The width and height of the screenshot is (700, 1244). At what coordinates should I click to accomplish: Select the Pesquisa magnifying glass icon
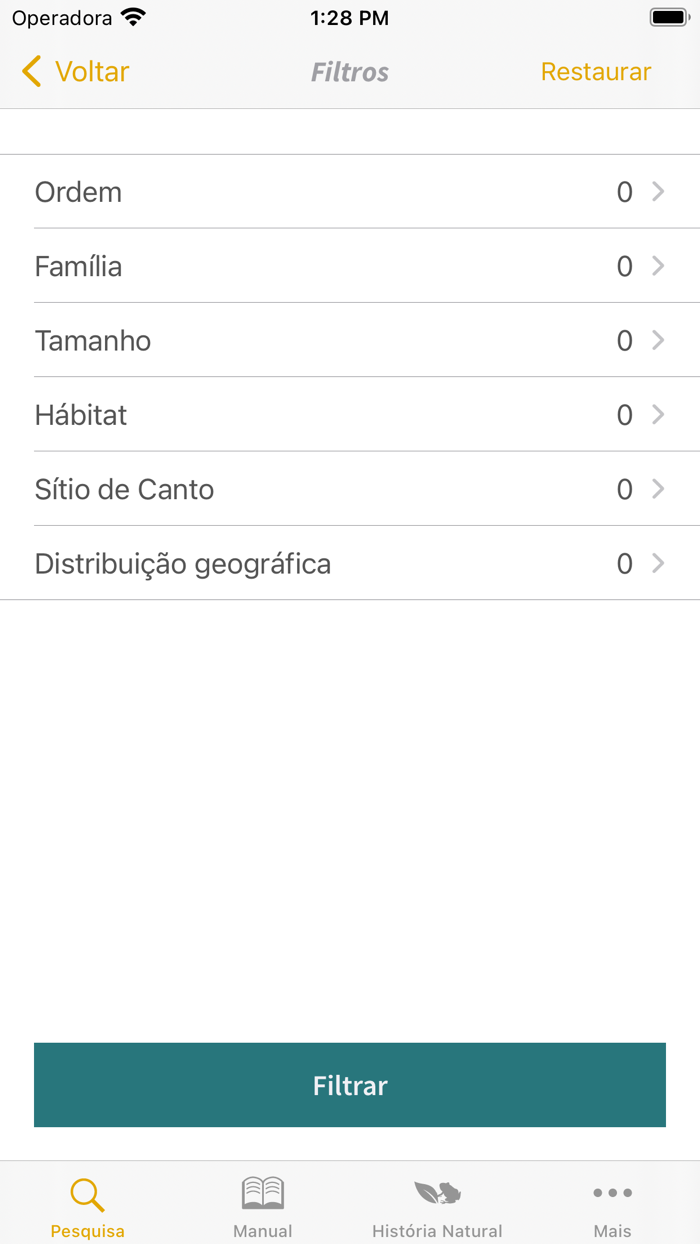pos(87,1192)
